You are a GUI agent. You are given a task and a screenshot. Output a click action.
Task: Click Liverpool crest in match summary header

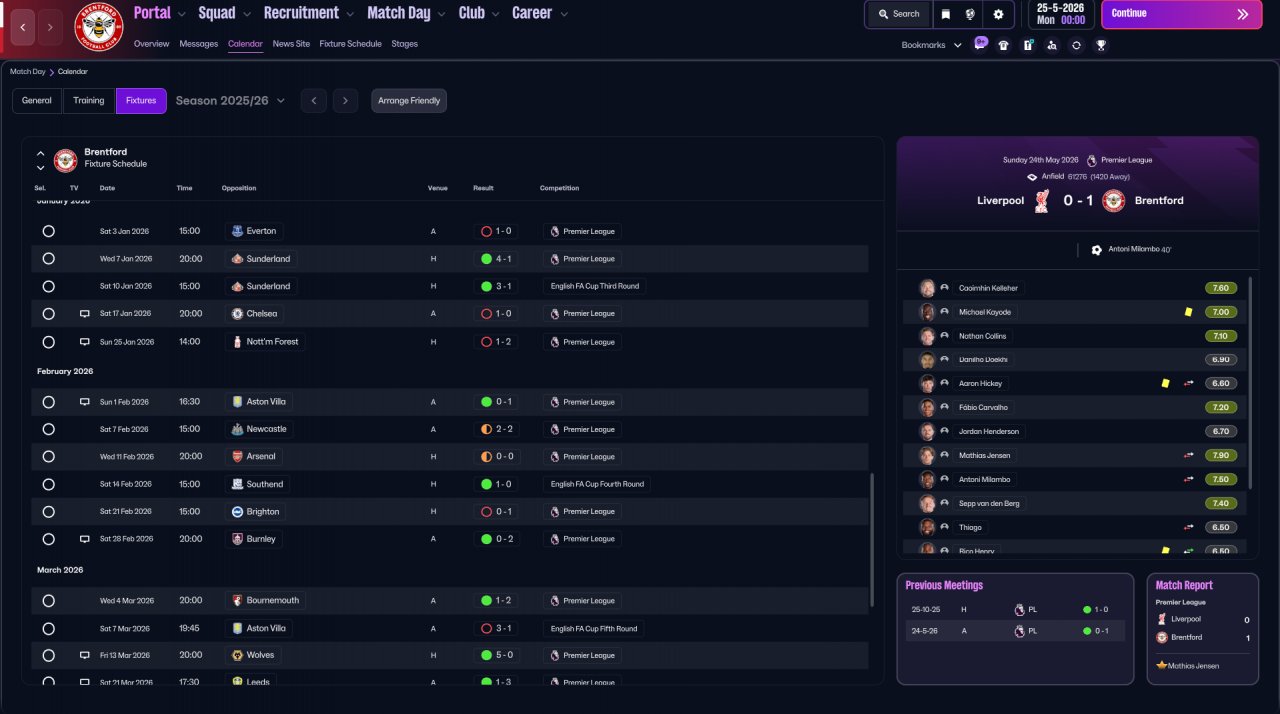[1041, 201]
